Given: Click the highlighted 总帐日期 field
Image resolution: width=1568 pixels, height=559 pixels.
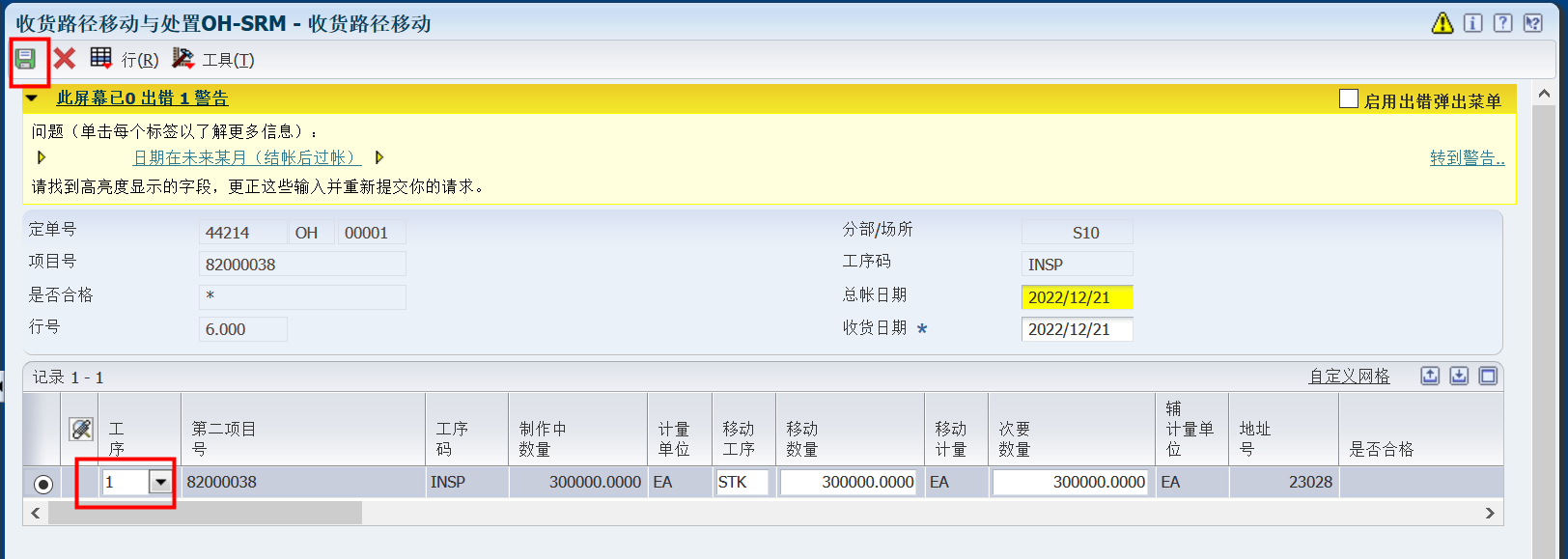Looking at the screenshot, I should [x=1077, y=297].
